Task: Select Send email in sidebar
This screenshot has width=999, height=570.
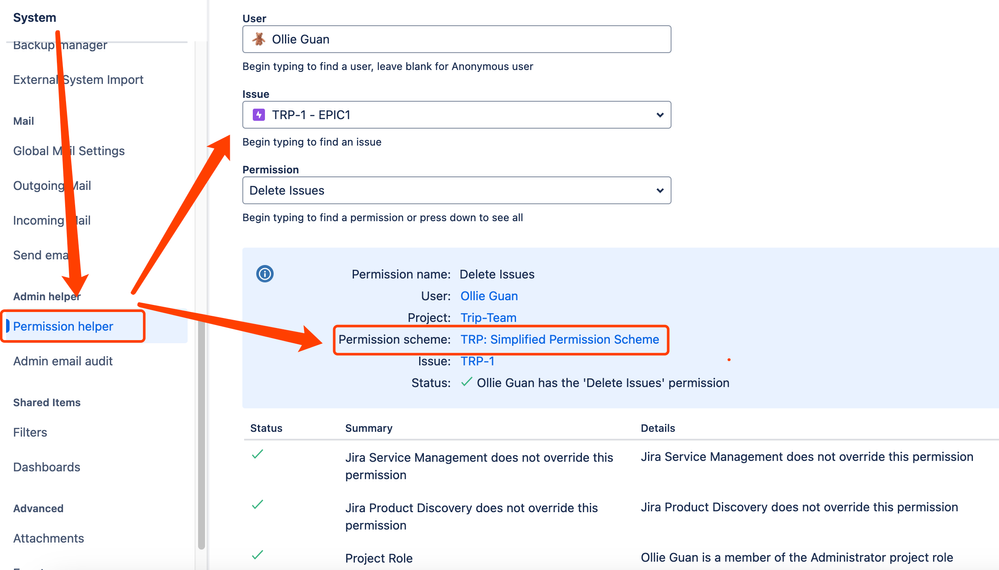Action: click(41, 255)
